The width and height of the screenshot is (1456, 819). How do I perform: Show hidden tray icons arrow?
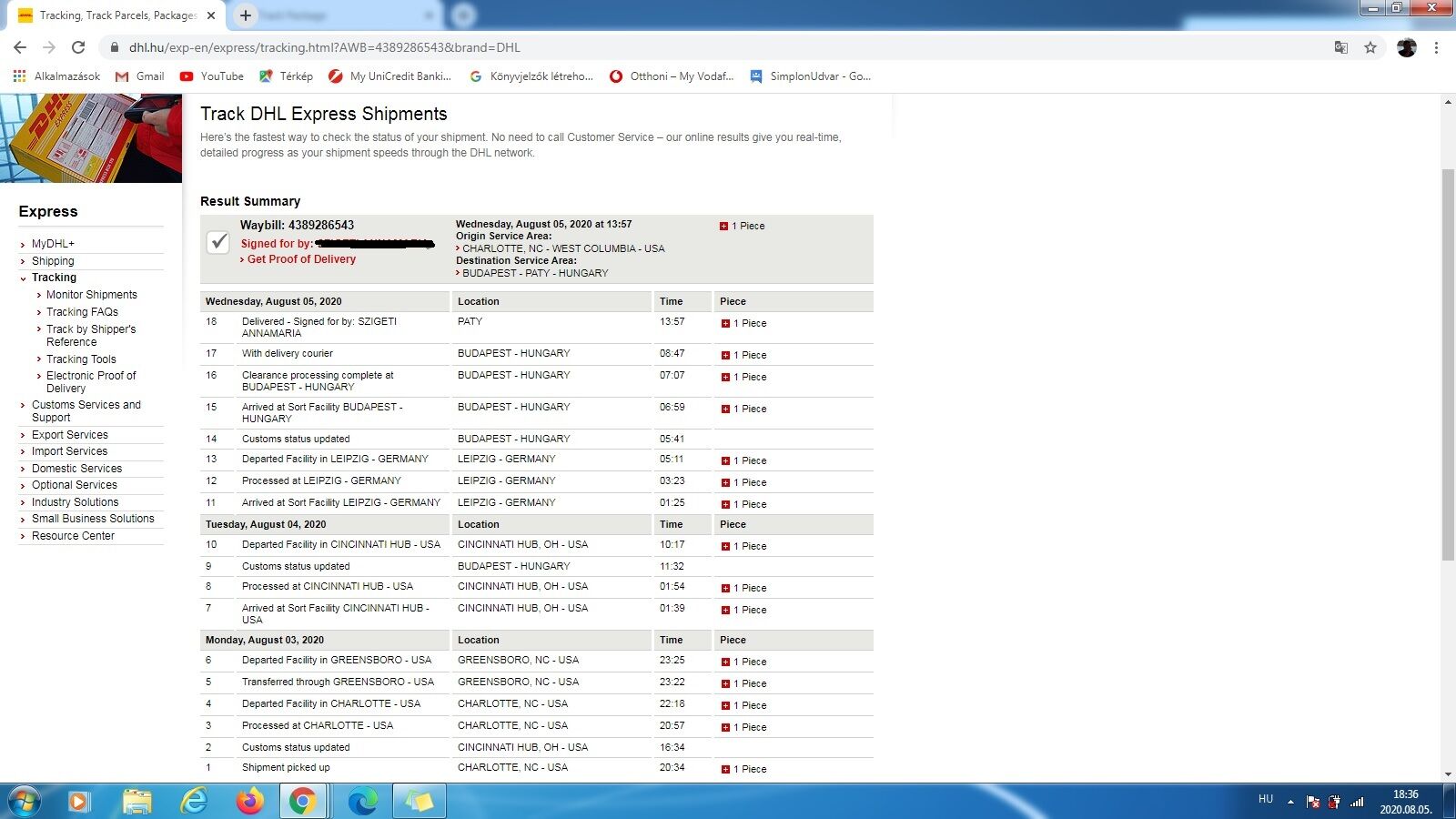pyautogui.click(x=1290, y=802)
